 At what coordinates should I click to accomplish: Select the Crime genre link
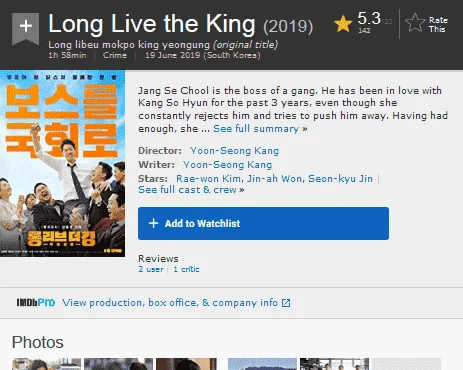pyautogui.click(x=115, y=55)
